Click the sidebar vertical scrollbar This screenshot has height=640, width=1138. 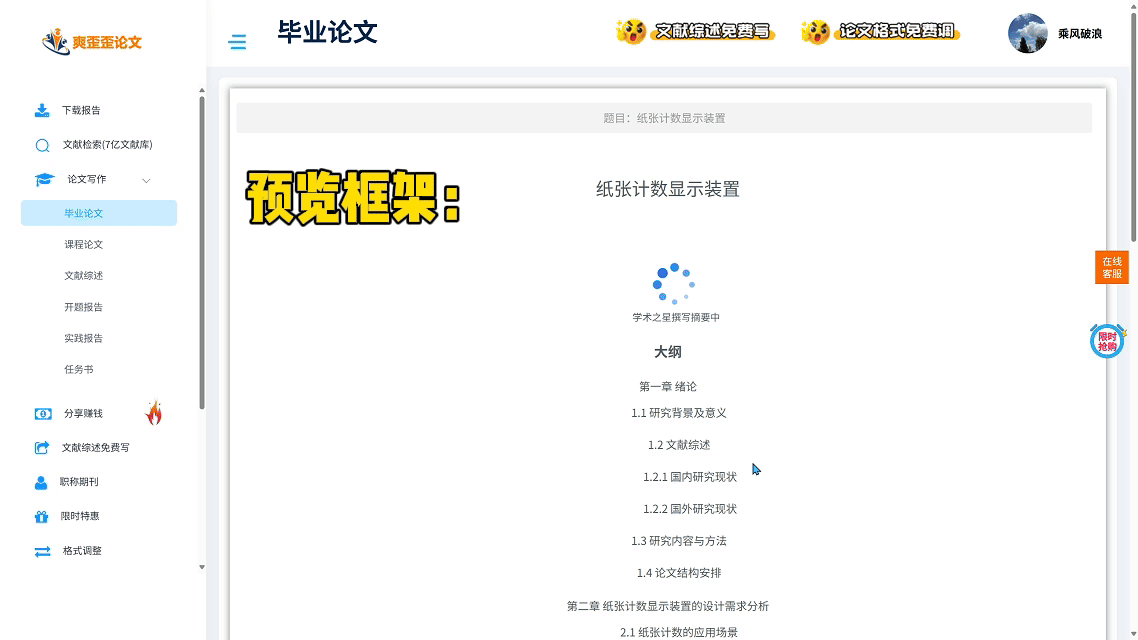coord(202,250)
